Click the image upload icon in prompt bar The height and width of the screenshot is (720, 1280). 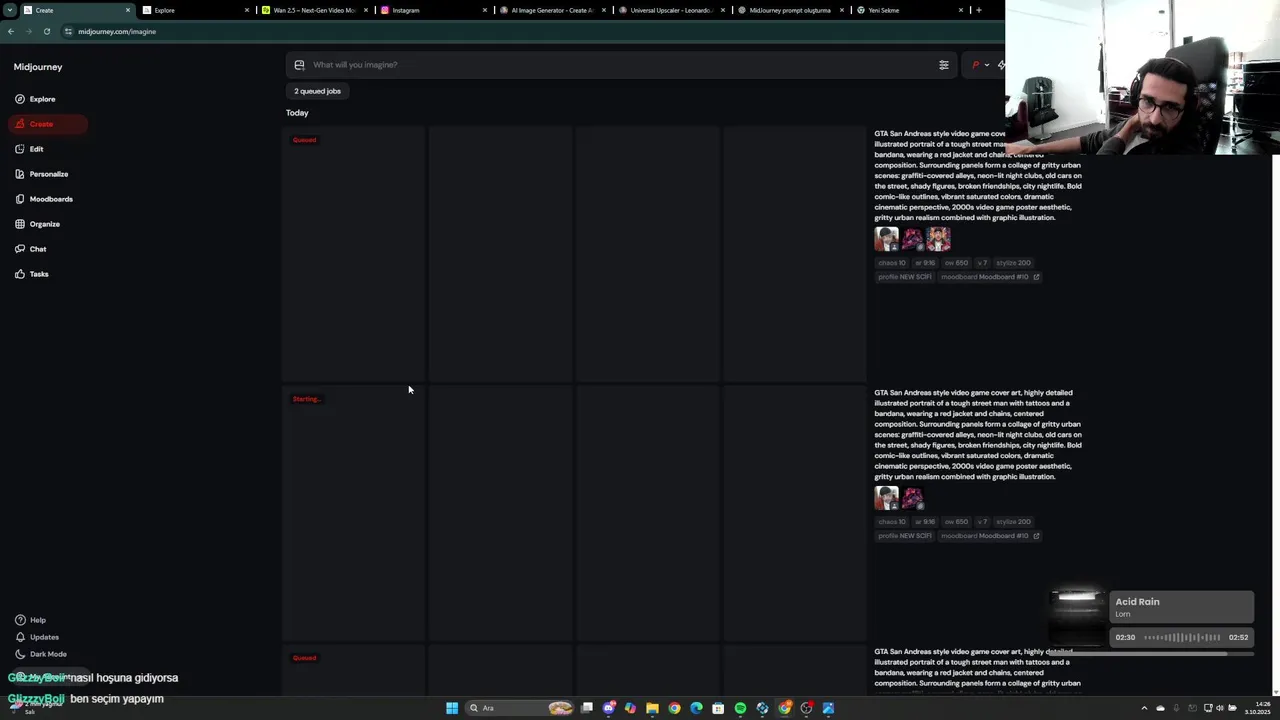click(x=299, y=65)
